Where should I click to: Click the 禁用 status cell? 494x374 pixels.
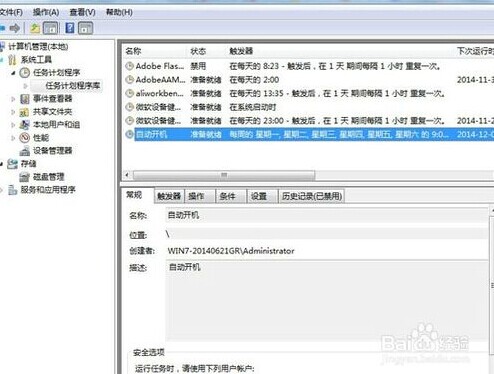coord(198,66)
